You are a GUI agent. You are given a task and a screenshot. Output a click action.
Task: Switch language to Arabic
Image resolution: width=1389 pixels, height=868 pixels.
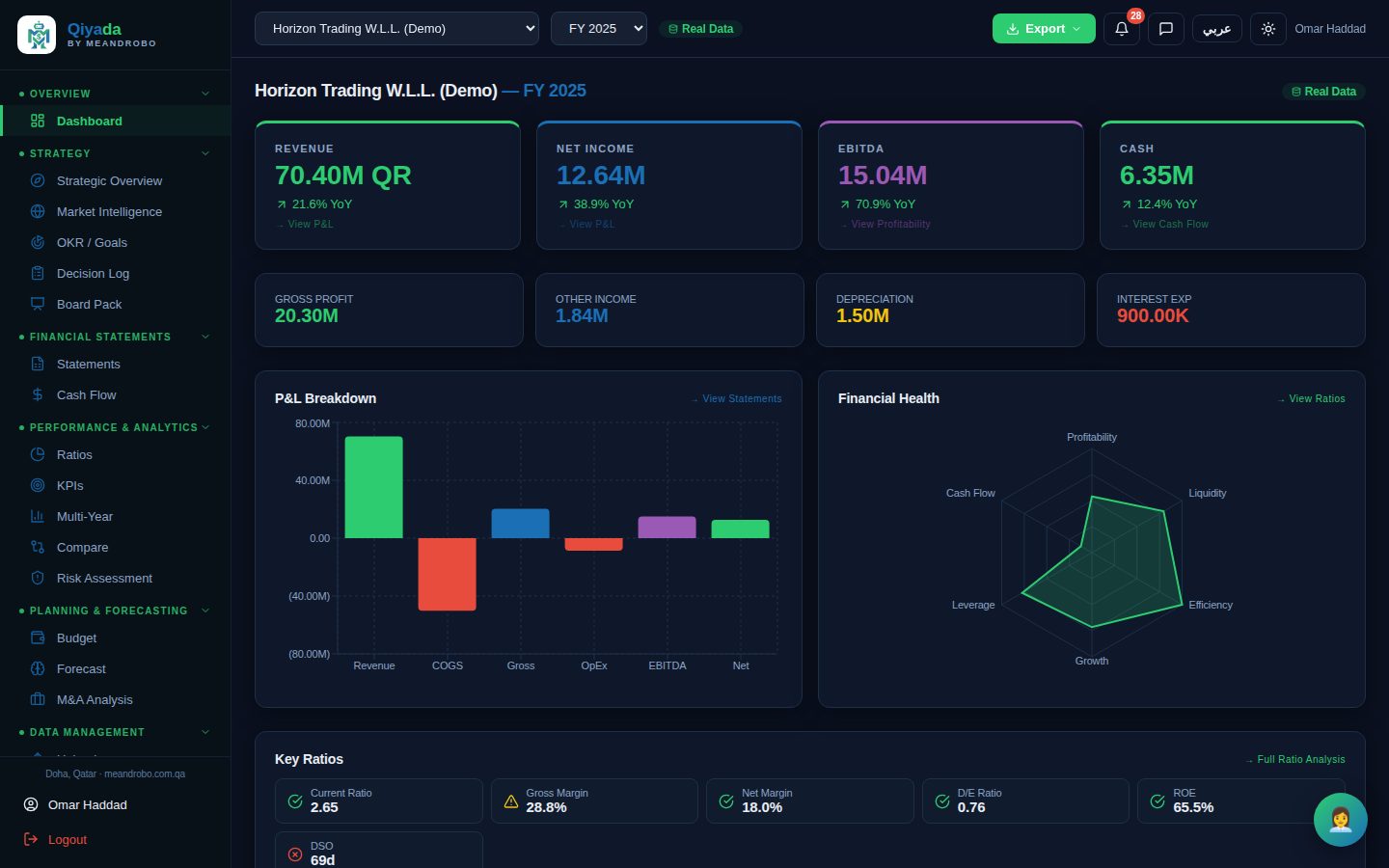tap(1216, 29)
